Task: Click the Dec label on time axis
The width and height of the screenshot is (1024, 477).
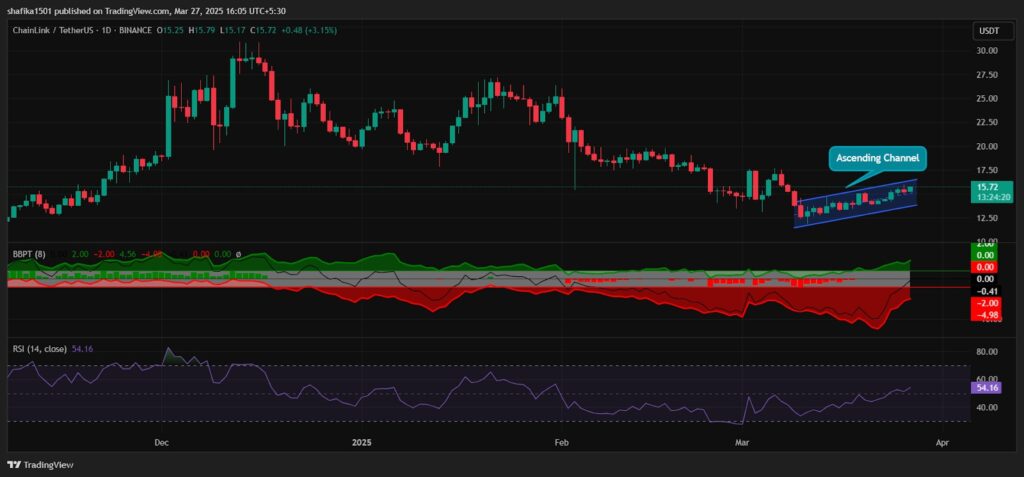Action: [161, 439]
